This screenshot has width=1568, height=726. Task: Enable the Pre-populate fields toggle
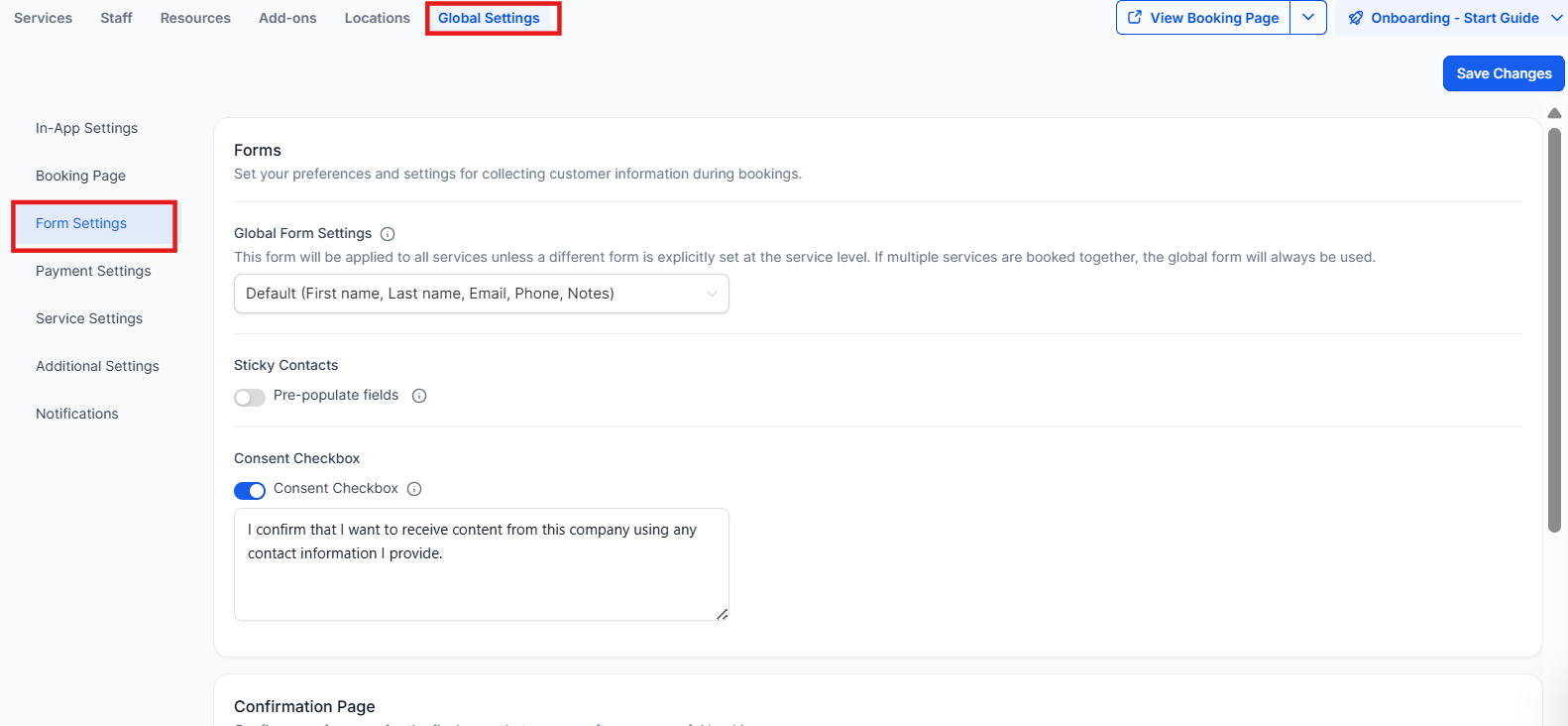coord(250,397)
